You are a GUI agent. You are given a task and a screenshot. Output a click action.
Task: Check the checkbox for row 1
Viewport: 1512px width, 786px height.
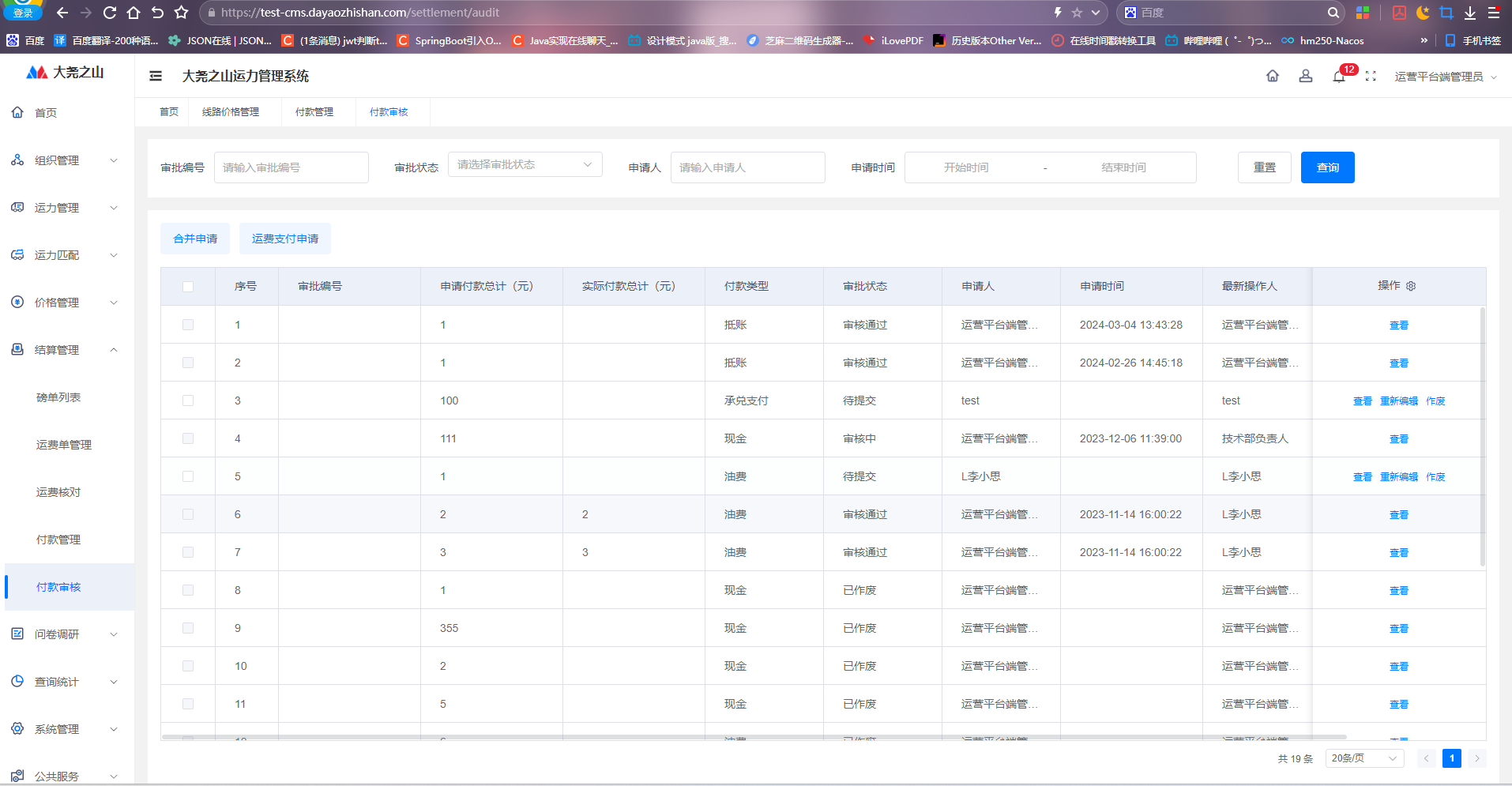click(x=188, y=325)
